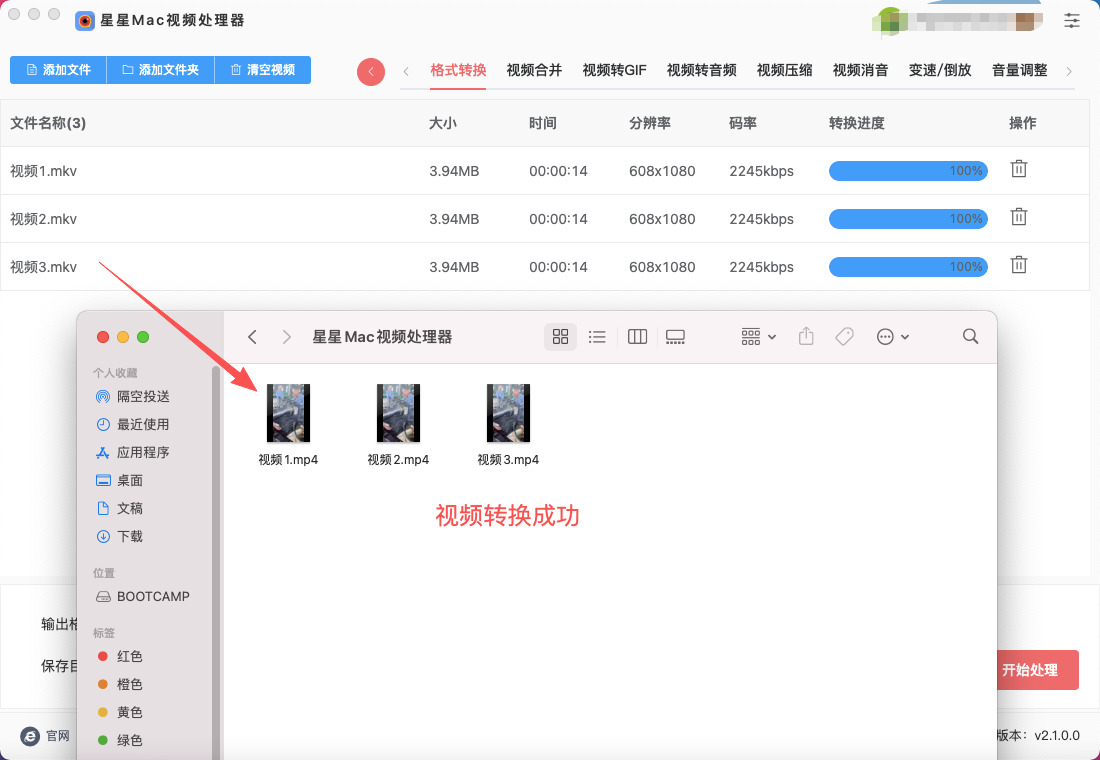Select the 视频1.mp4 thumbnail

tap(288, 413)
